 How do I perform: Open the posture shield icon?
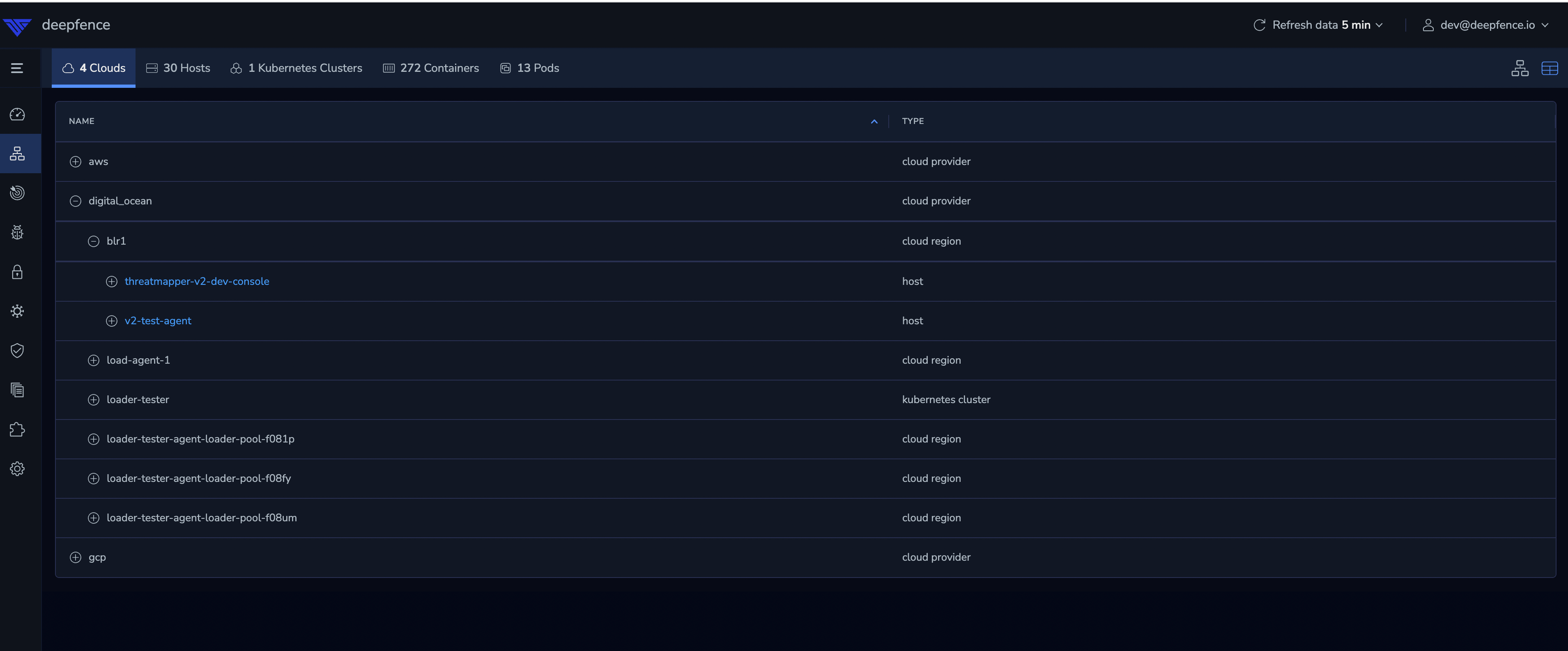click(x=17, y=351)
